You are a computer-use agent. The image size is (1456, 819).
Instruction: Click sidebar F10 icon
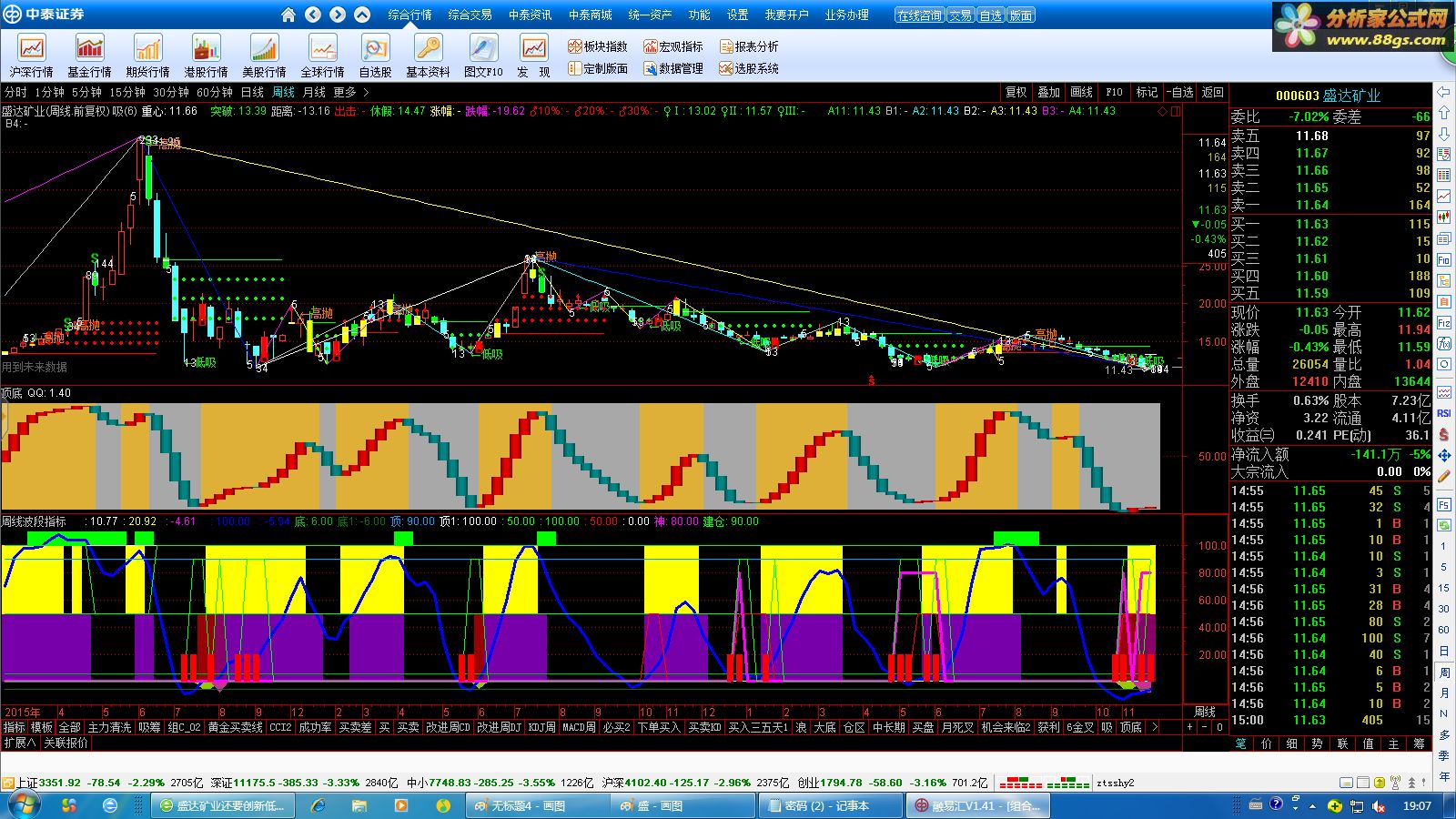1444,259
